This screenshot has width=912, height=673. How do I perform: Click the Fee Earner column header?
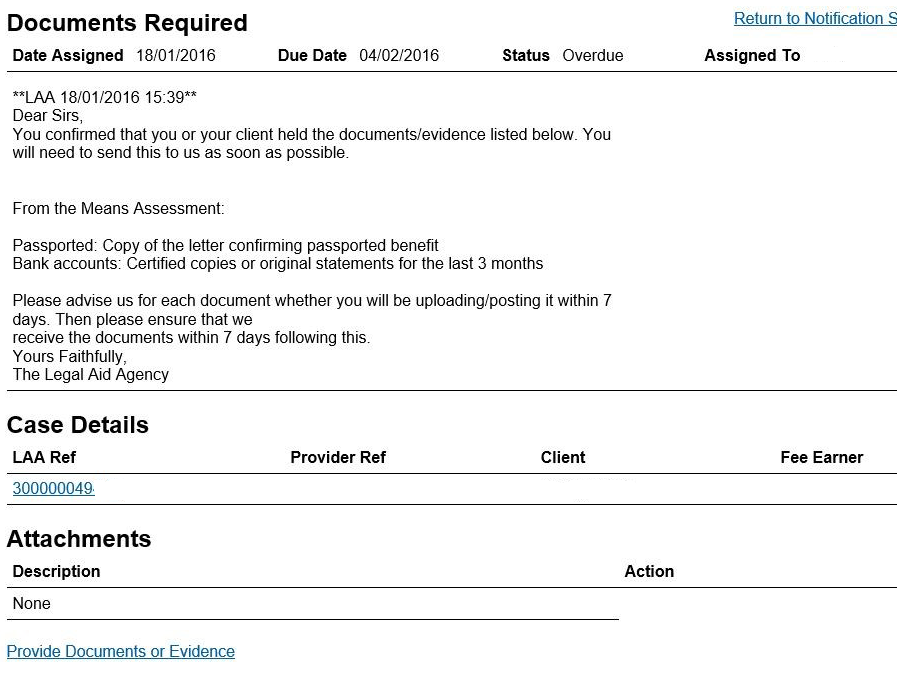tap(821, 458)
